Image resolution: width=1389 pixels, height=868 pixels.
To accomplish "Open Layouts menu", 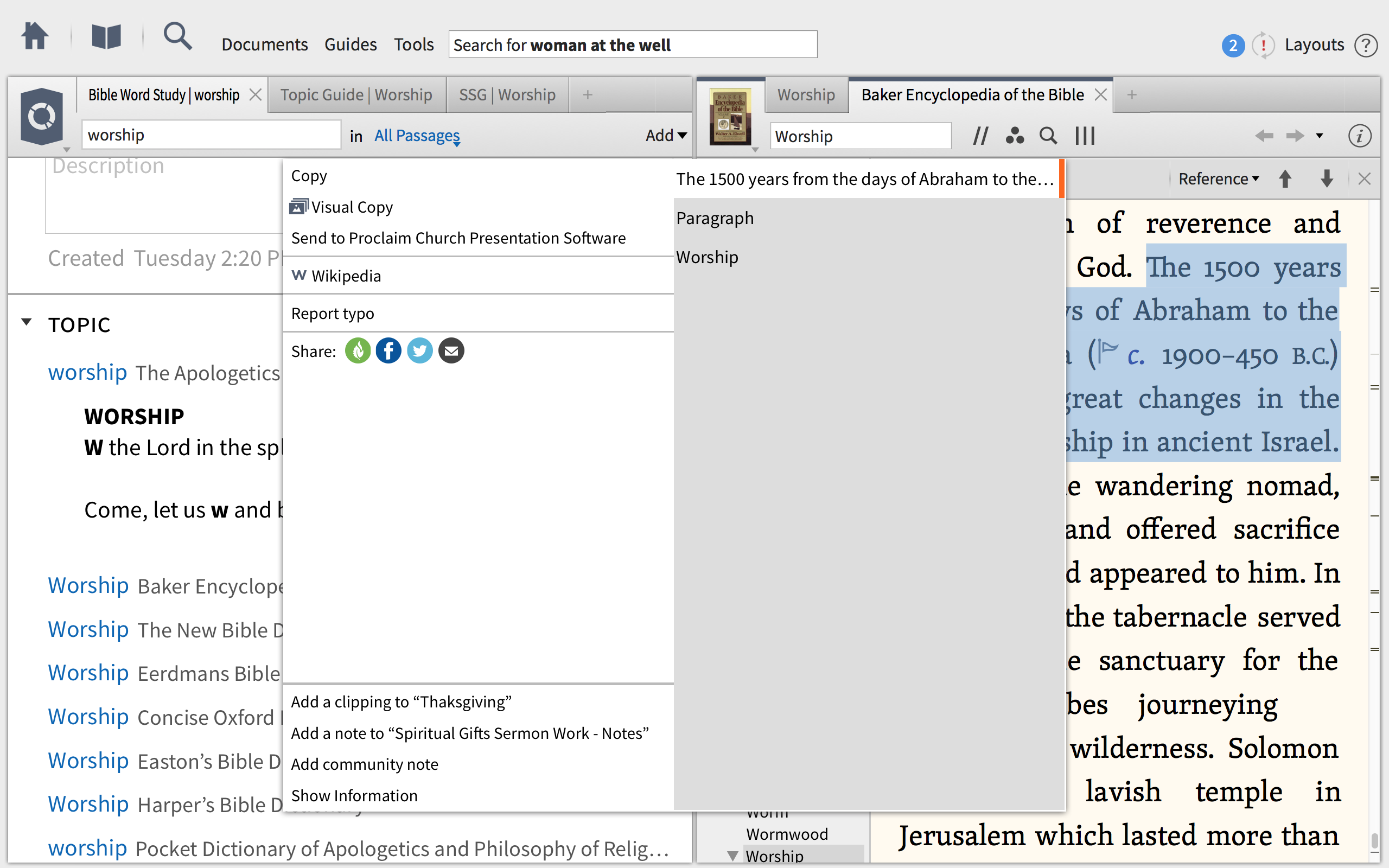I will [x=1314, y=45].
